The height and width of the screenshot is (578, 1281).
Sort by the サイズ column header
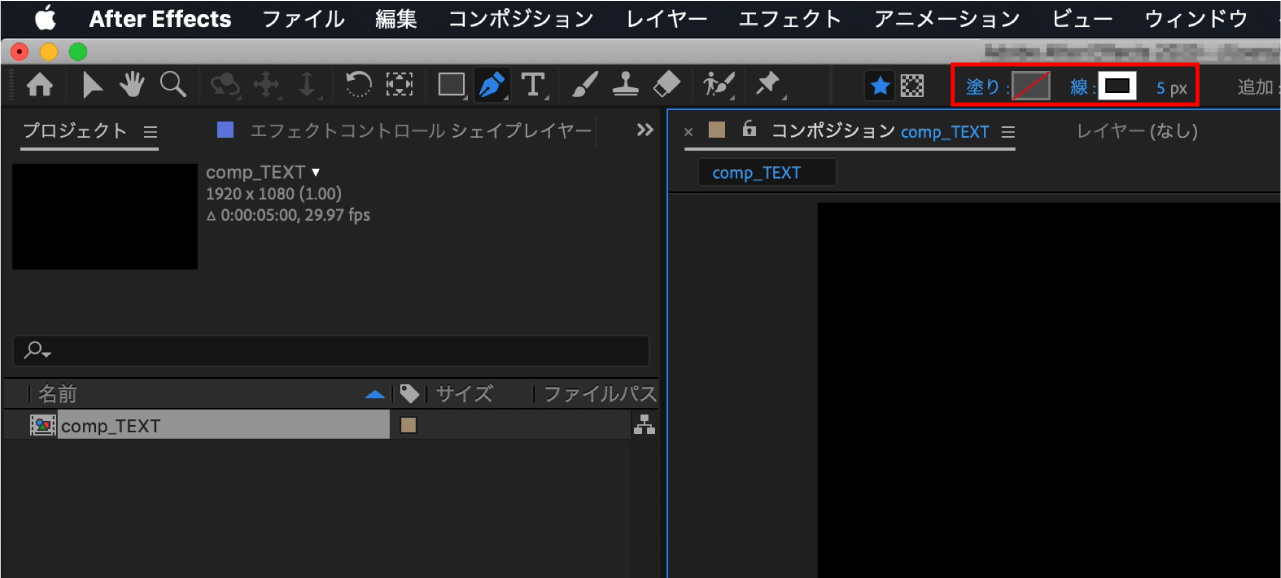click(x=464, y=394)
